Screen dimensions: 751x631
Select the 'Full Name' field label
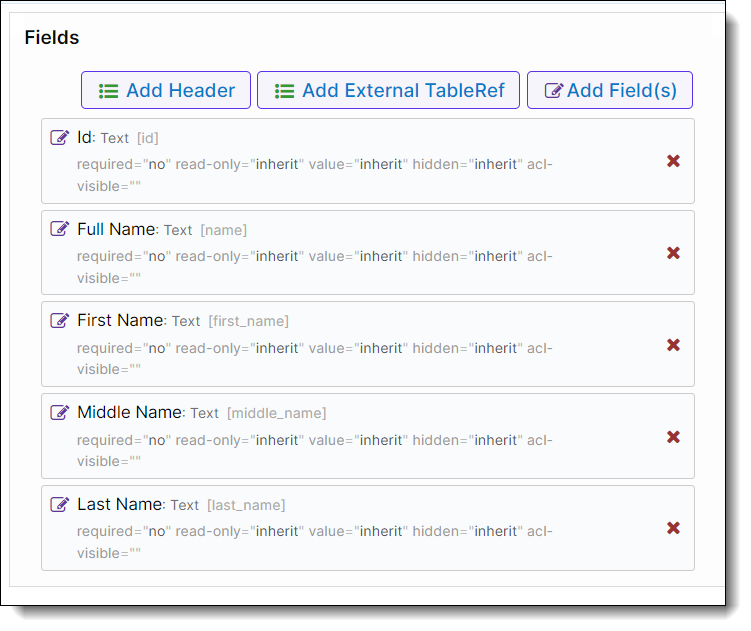pyautogui.click(x=118, y=229)
